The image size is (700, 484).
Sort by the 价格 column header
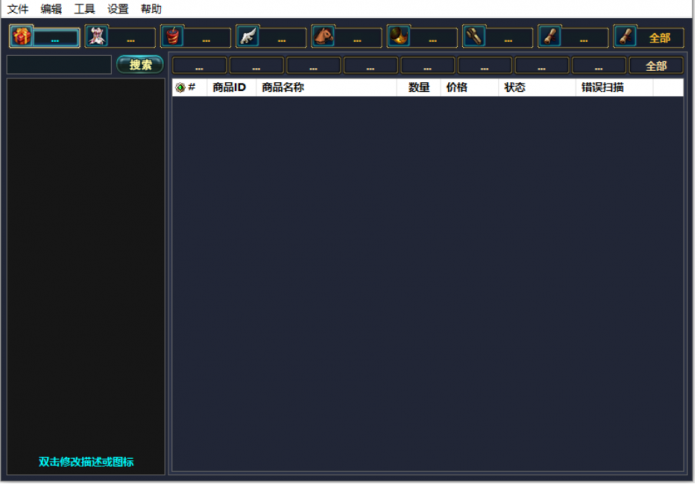tap(457, 88)
